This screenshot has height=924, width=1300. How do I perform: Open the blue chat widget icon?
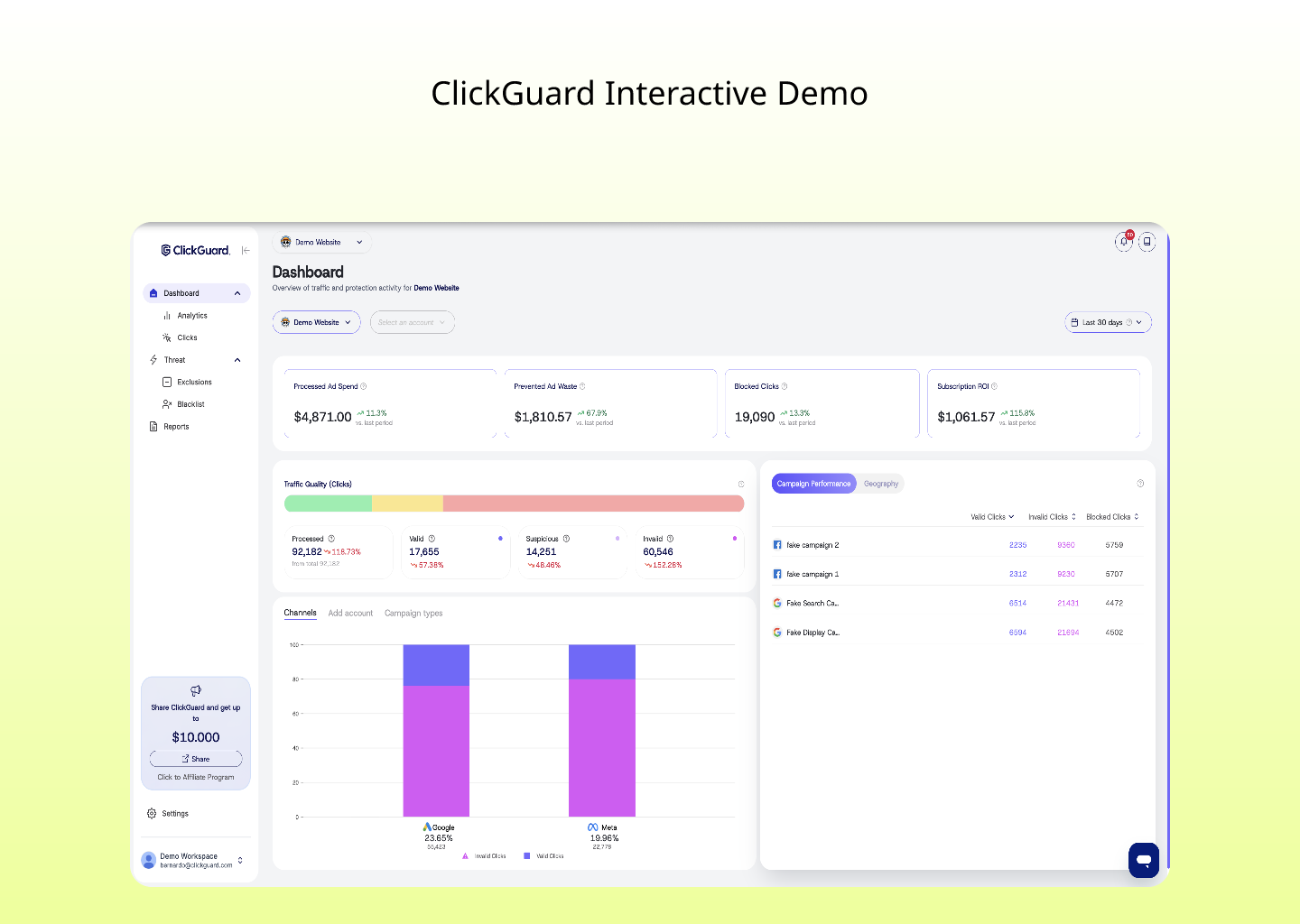1143,860
